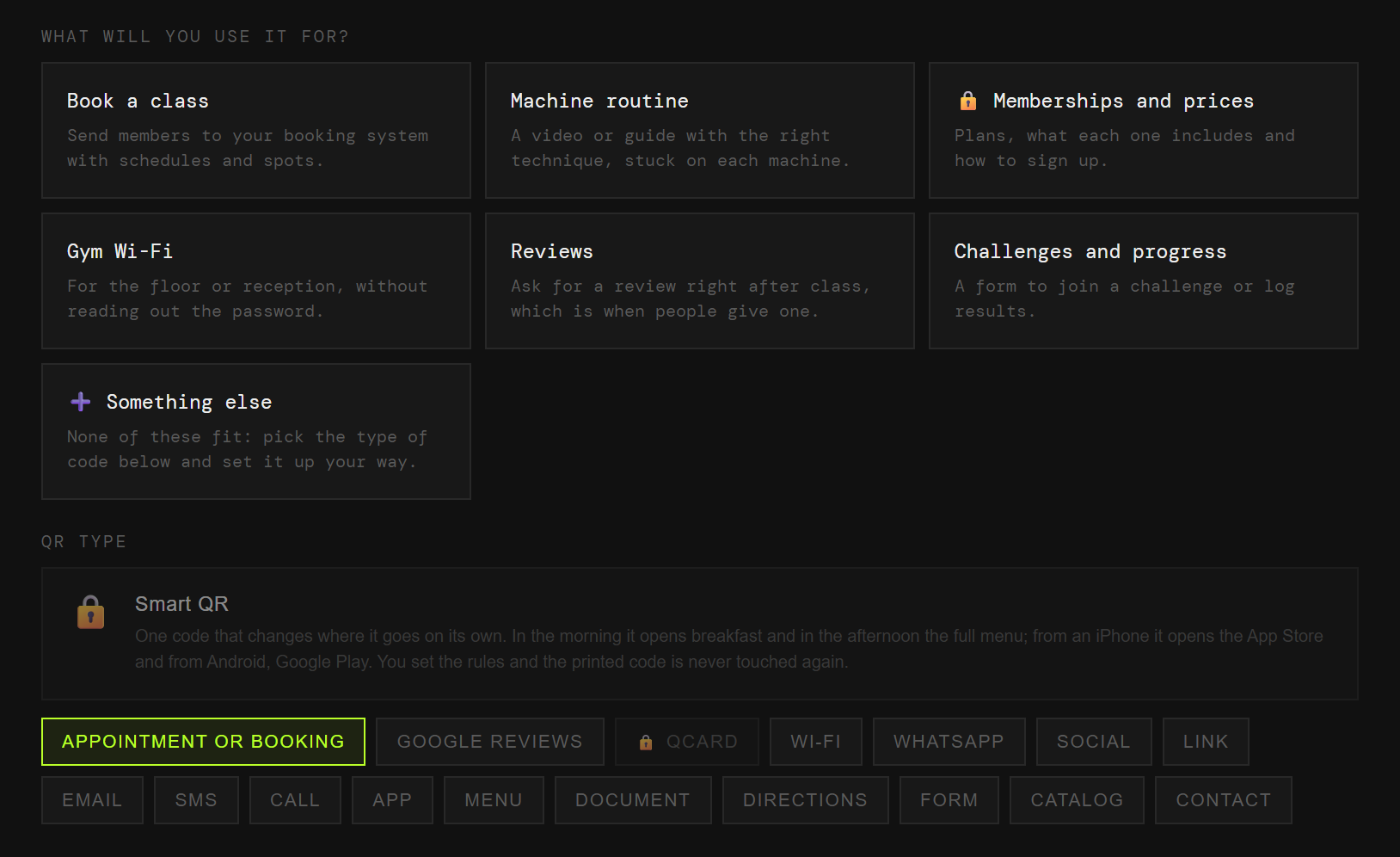Pick the Call QR type
This screenshot has width=1400, height=857.
tap(295, 800)
